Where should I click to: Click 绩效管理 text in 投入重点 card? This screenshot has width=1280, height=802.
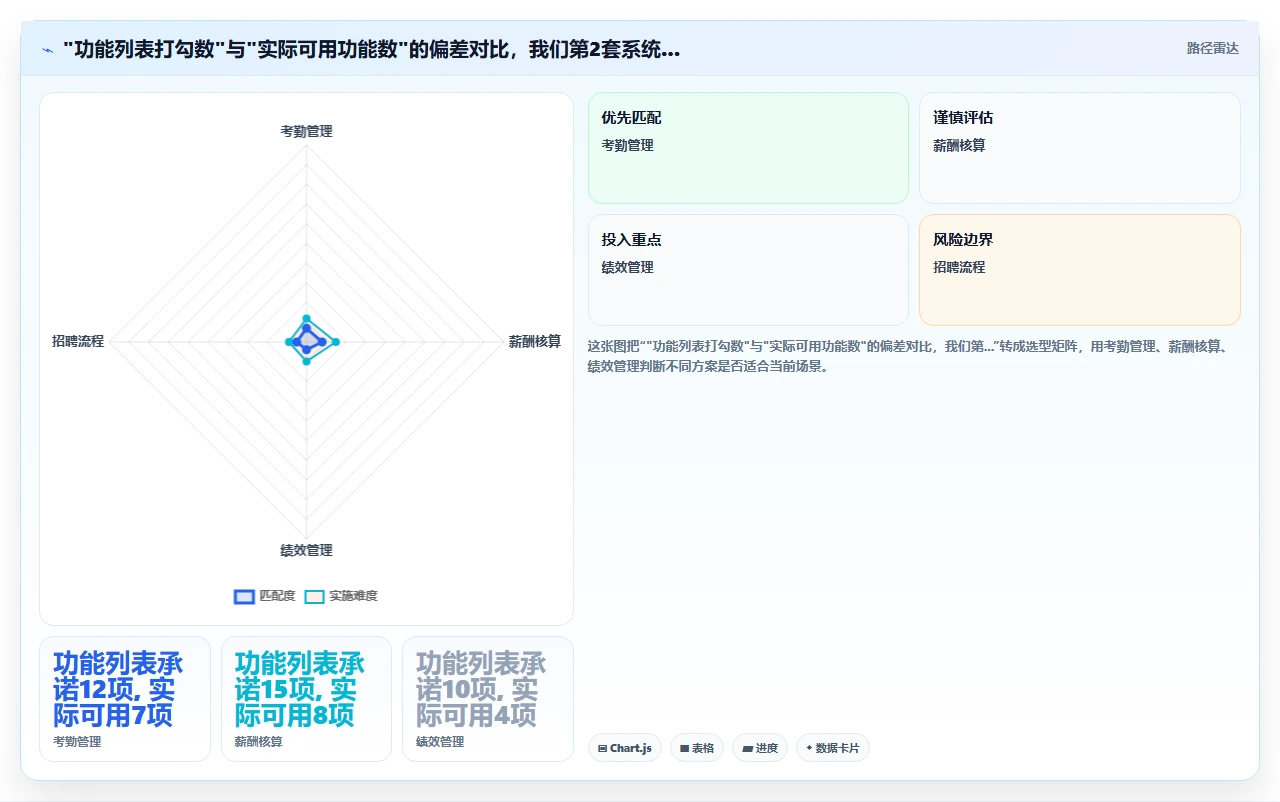pyautogui.click(x=627, y=267)
